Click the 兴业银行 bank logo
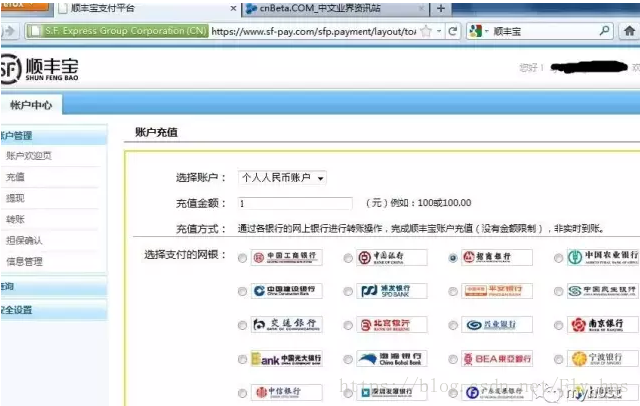Viewport: 640px width, 406px height. pos(497,324)
